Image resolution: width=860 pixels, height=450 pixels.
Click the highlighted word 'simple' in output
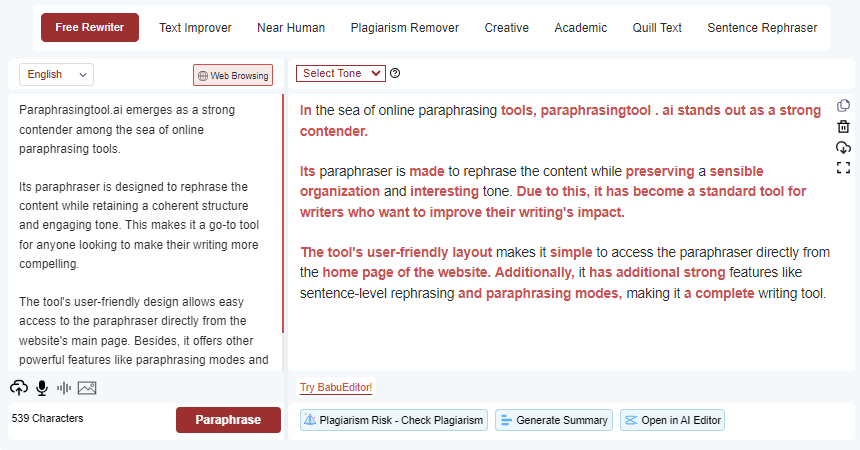pyautogui.click(x=571, y=252)
